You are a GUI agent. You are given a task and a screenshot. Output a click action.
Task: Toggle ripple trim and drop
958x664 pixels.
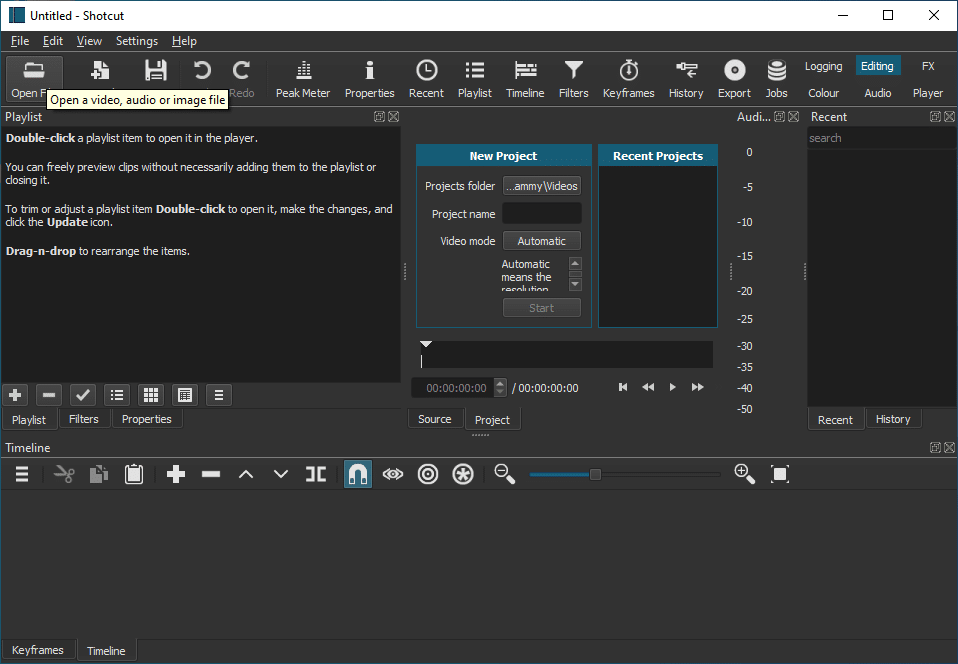coord(428,474)
